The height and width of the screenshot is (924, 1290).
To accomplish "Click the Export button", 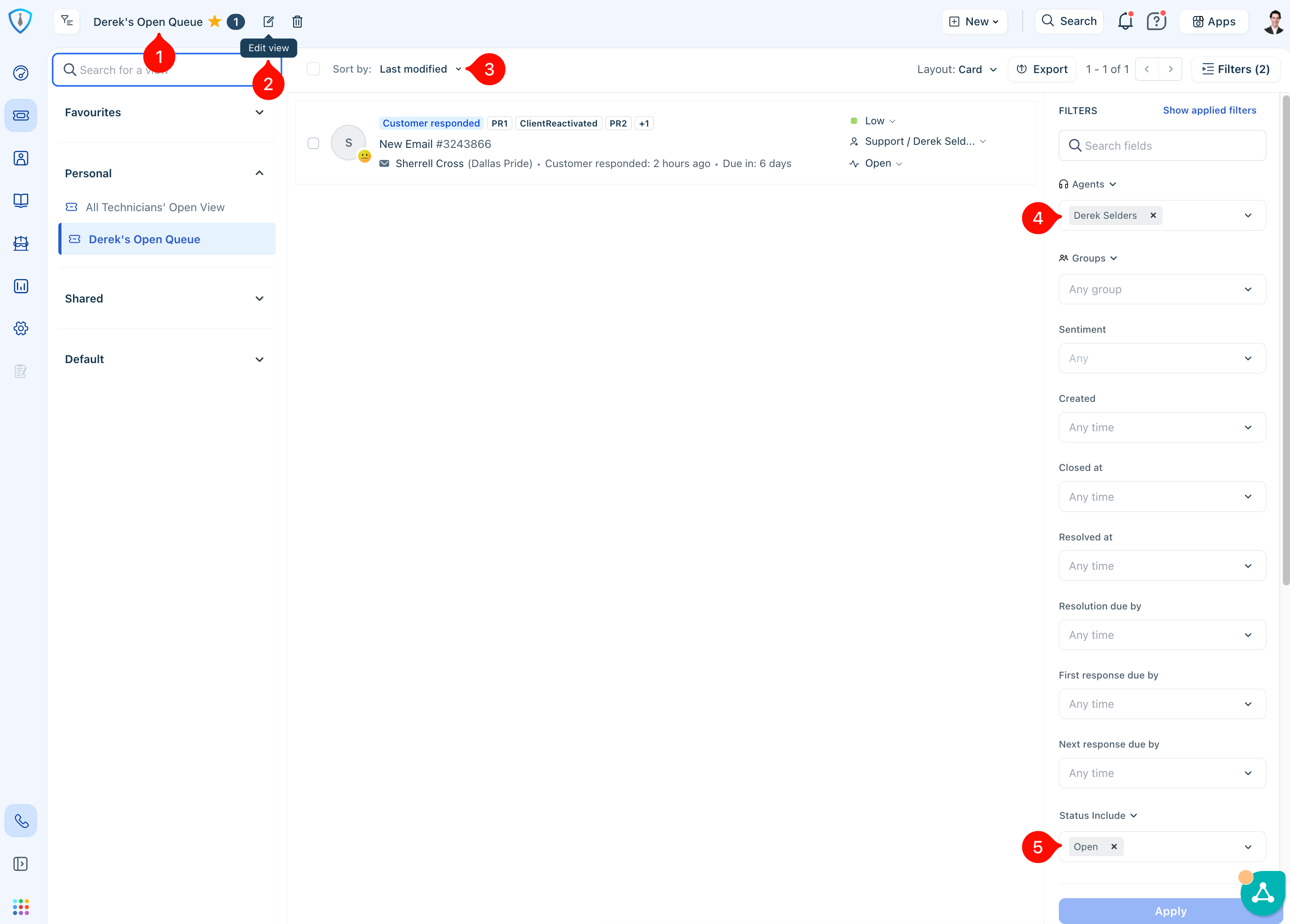I will click(1042, 69).
